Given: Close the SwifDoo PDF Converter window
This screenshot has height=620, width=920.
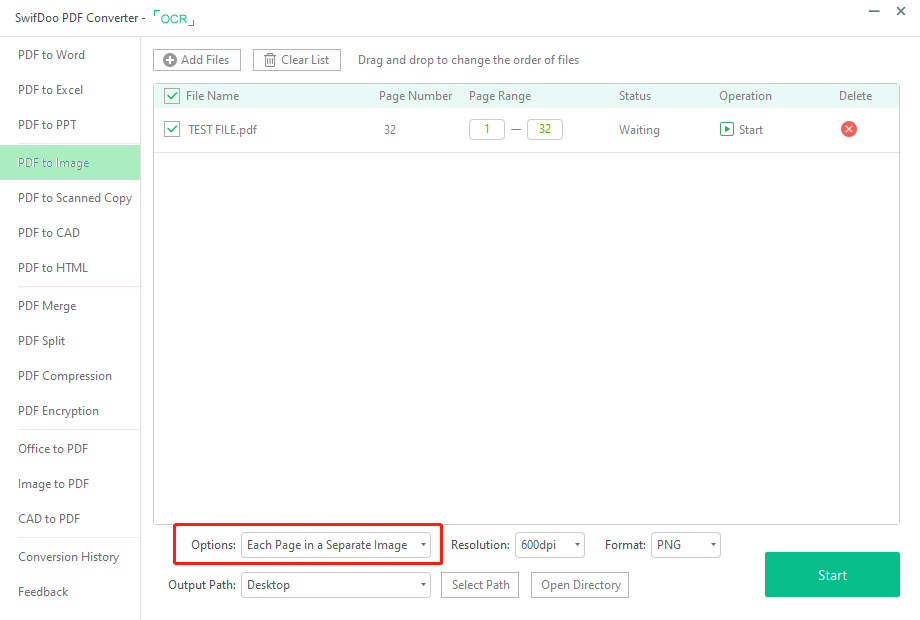Looking at the screenshot, I should [901, 11].
